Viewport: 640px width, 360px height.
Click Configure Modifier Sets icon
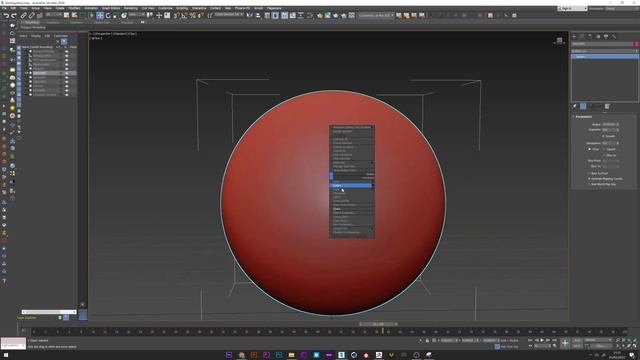point(607,106)
